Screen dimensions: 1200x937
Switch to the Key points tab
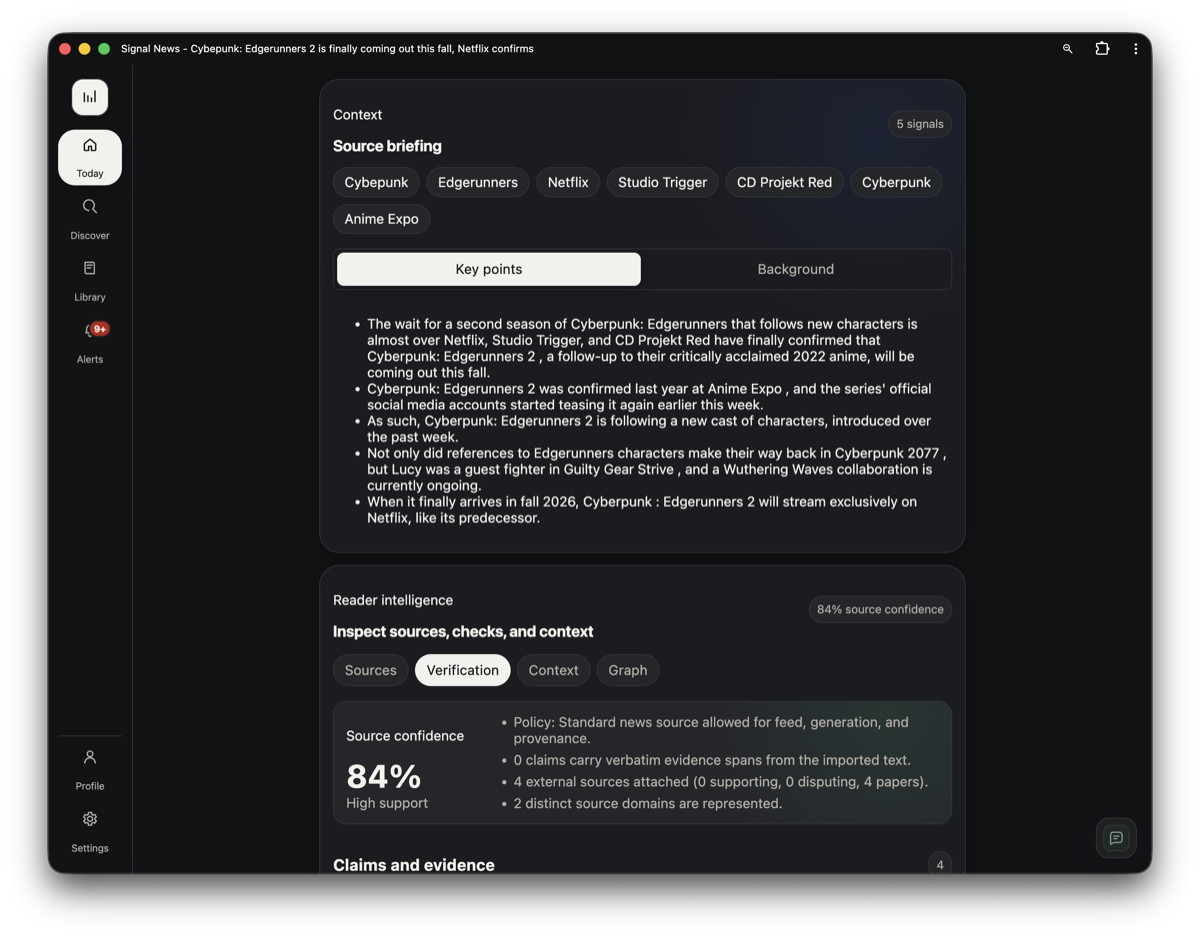point(489,269)
